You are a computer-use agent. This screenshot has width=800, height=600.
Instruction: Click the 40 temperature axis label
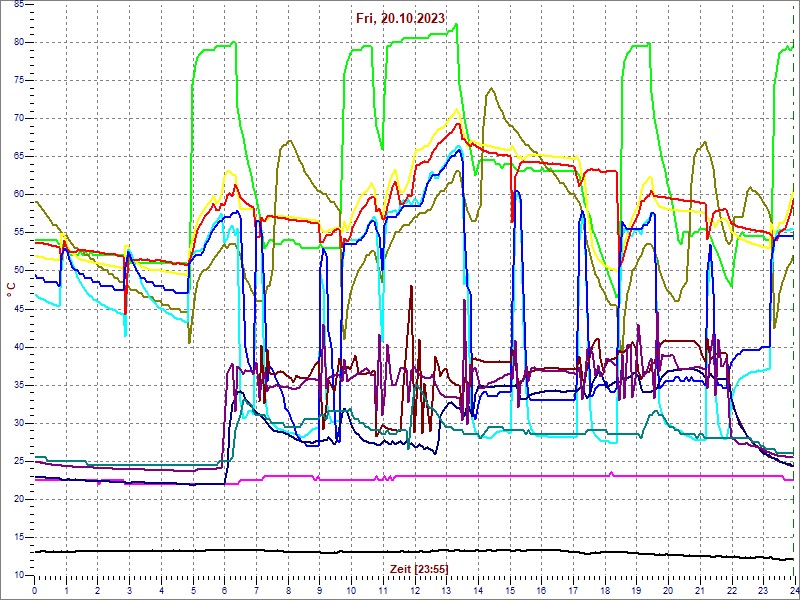pos(19,347)
